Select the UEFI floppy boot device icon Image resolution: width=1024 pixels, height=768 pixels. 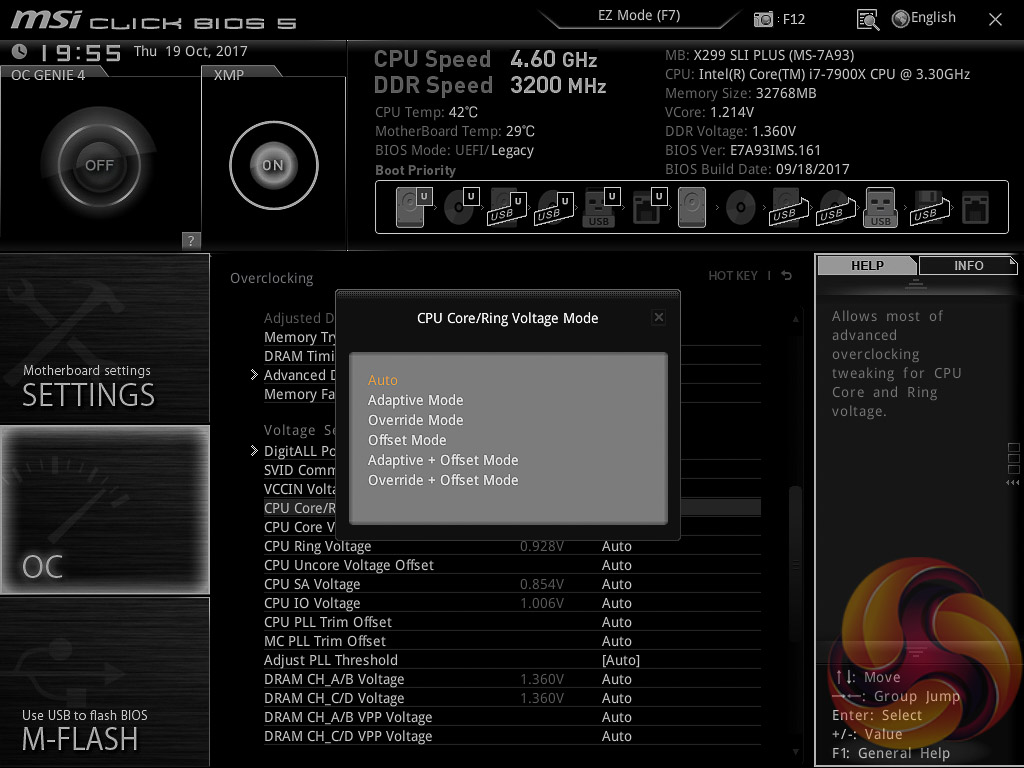[x=648, y=208]
